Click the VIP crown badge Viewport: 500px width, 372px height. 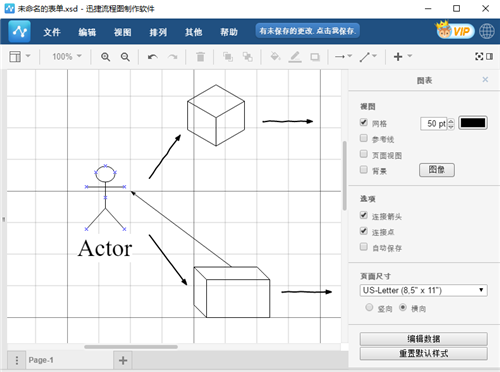point(455,31)
